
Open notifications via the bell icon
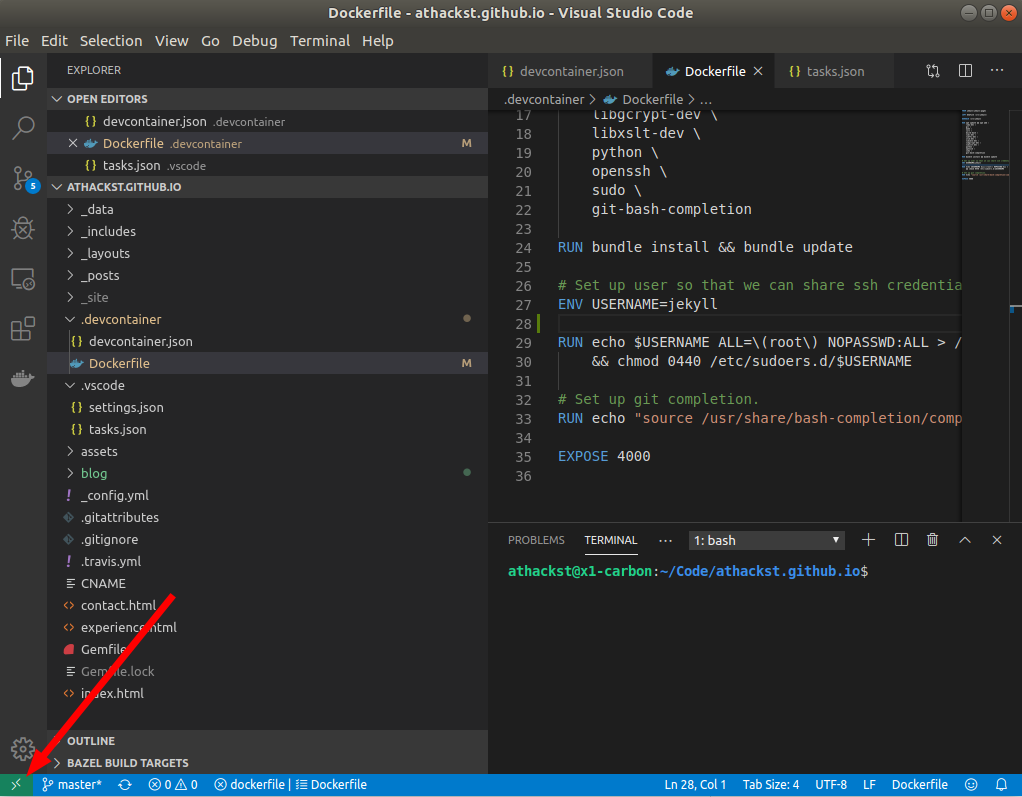[x=1002, y=785]
